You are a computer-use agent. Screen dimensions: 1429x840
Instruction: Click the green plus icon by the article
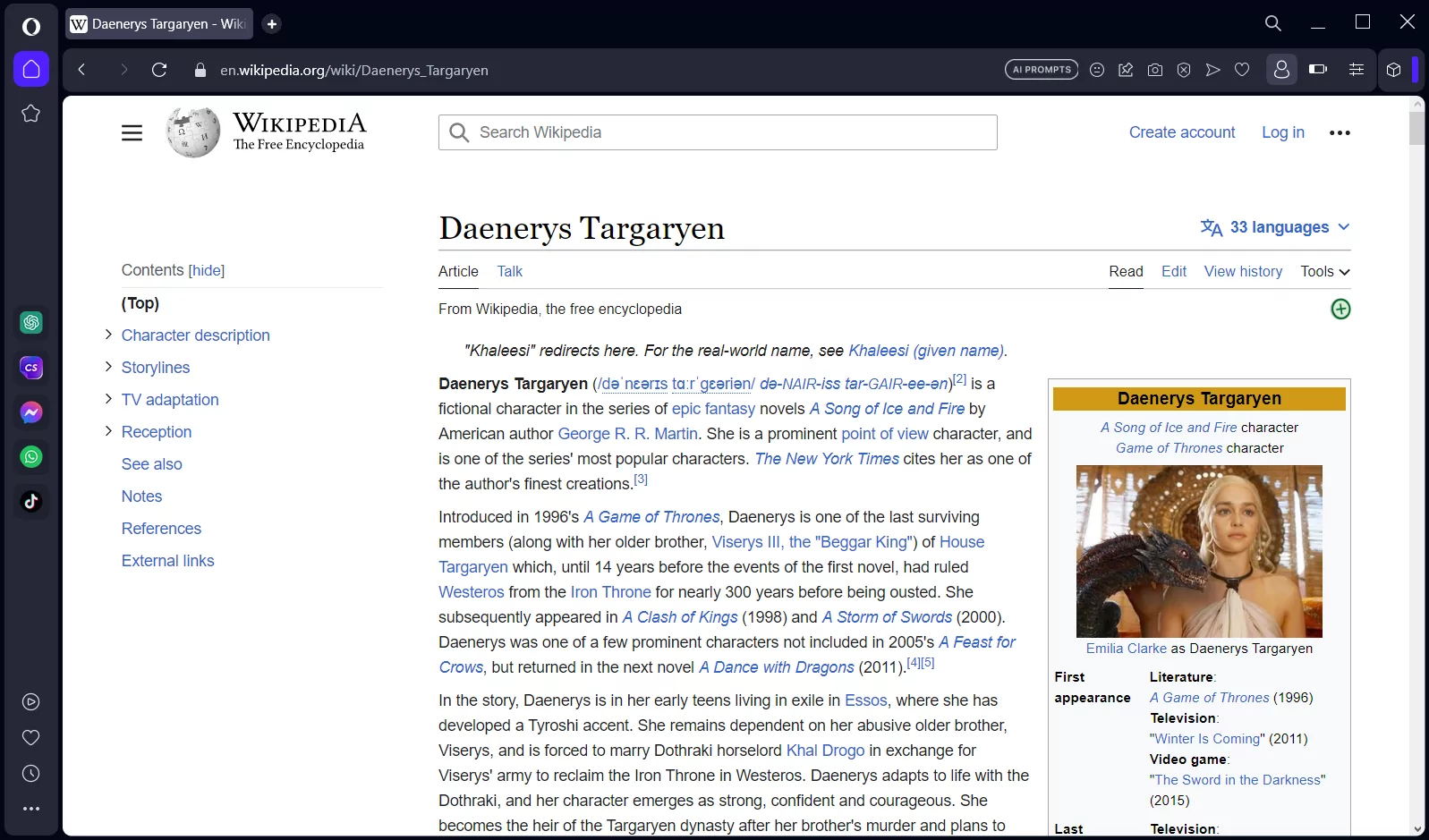tap(1340, 310)
